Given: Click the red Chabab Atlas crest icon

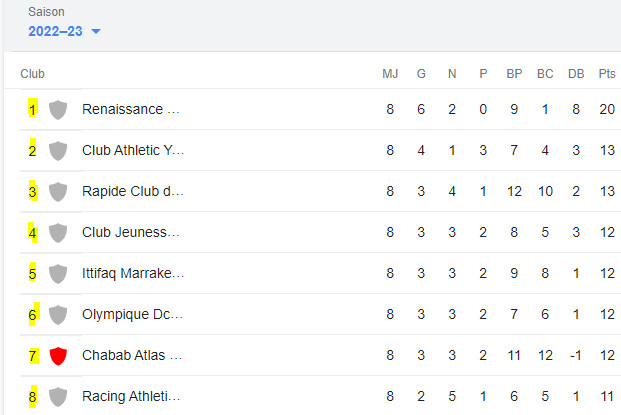Looking at the screenshot, I should click(58, 355).
